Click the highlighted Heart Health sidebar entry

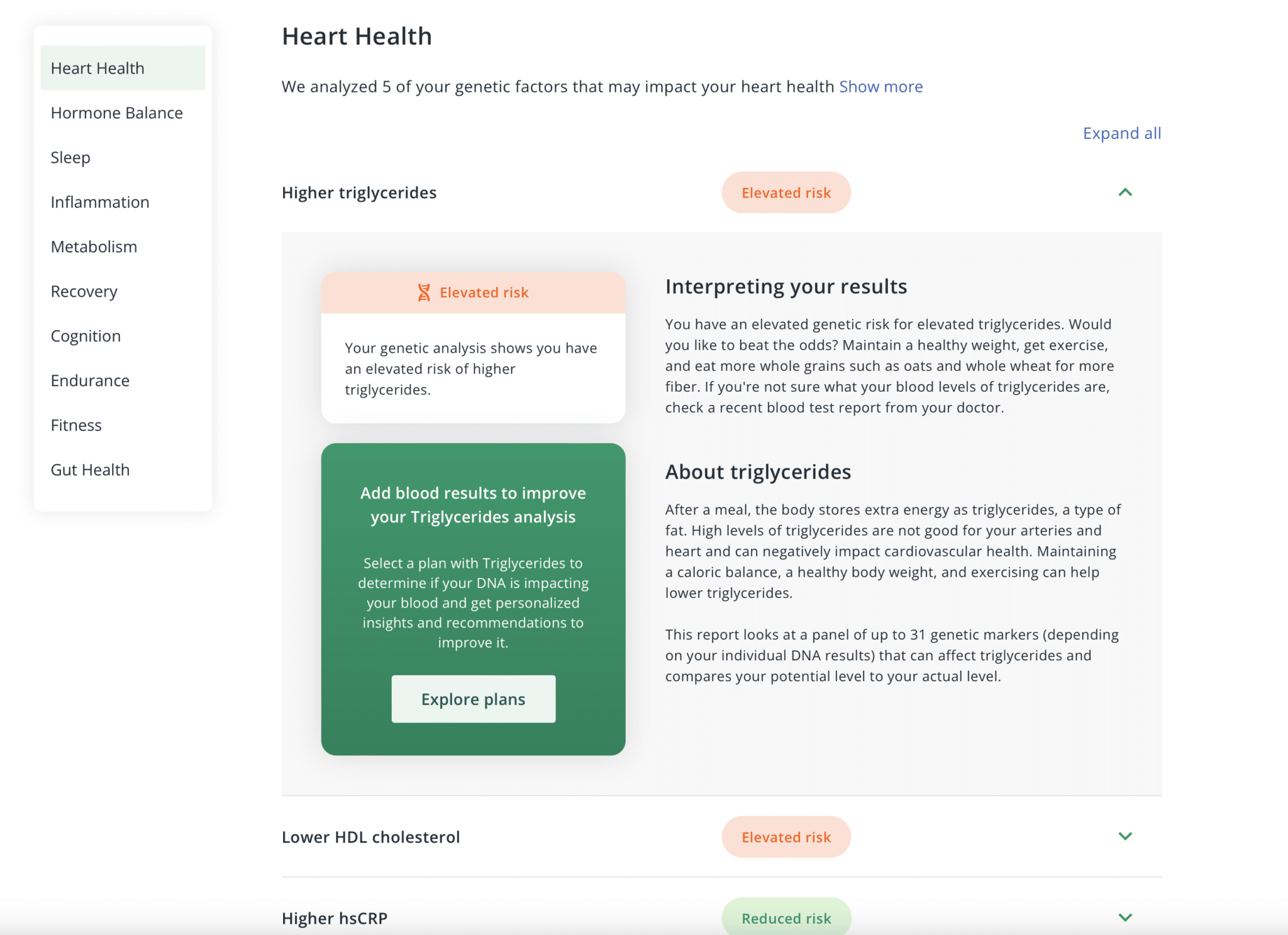tap(97, 67)
